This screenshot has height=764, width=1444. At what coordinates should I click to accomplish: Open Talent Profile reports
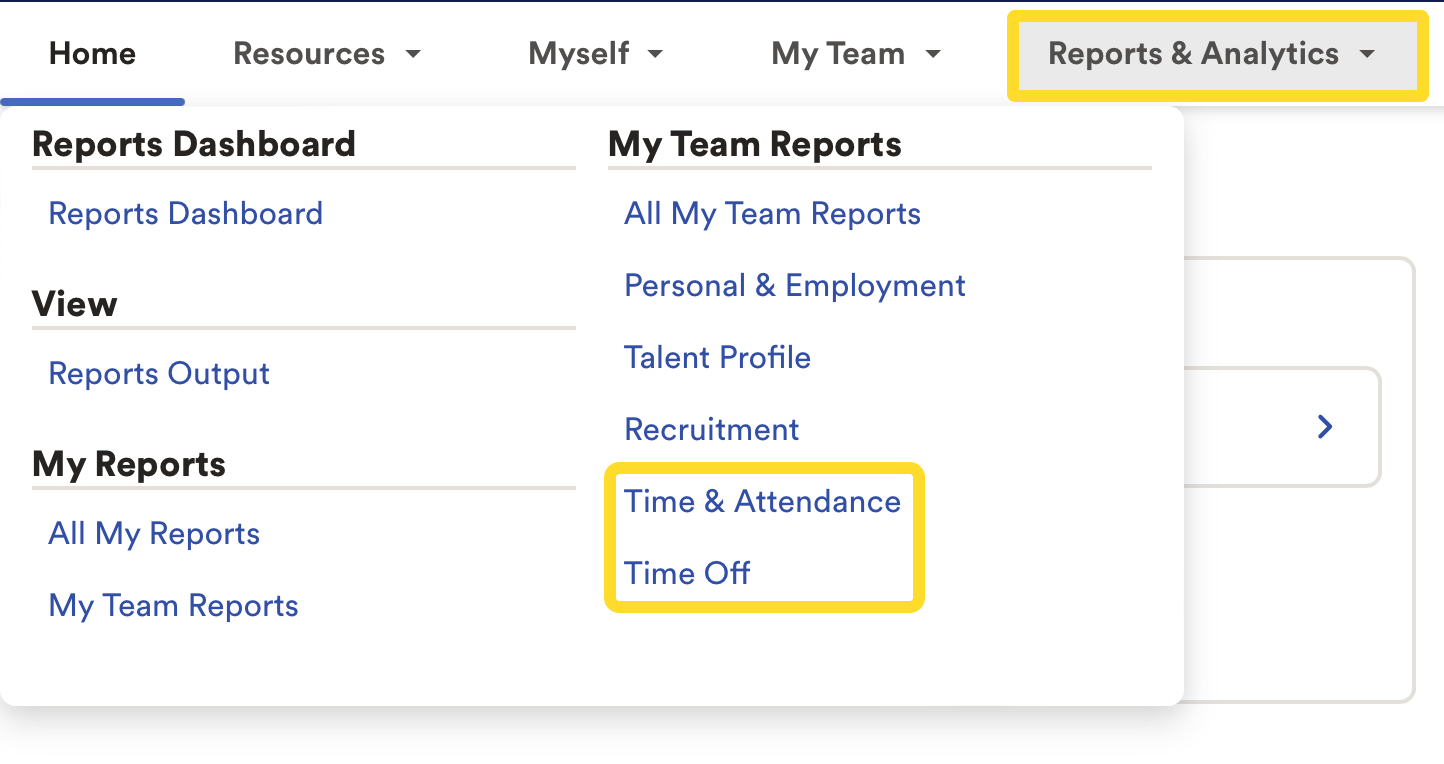point(717,358)
